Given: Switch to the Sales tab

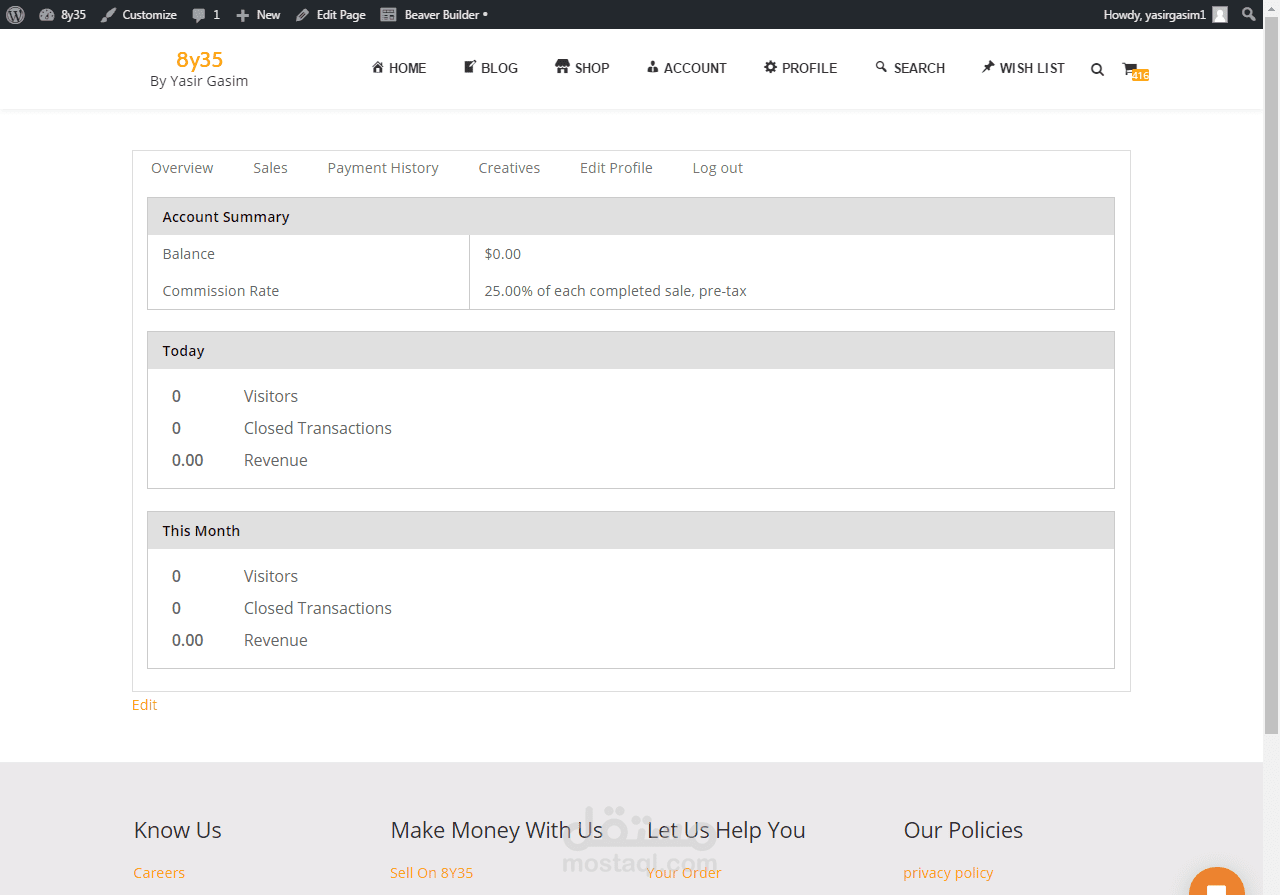Looking at the screenshot, I should [x=270, y=168].
